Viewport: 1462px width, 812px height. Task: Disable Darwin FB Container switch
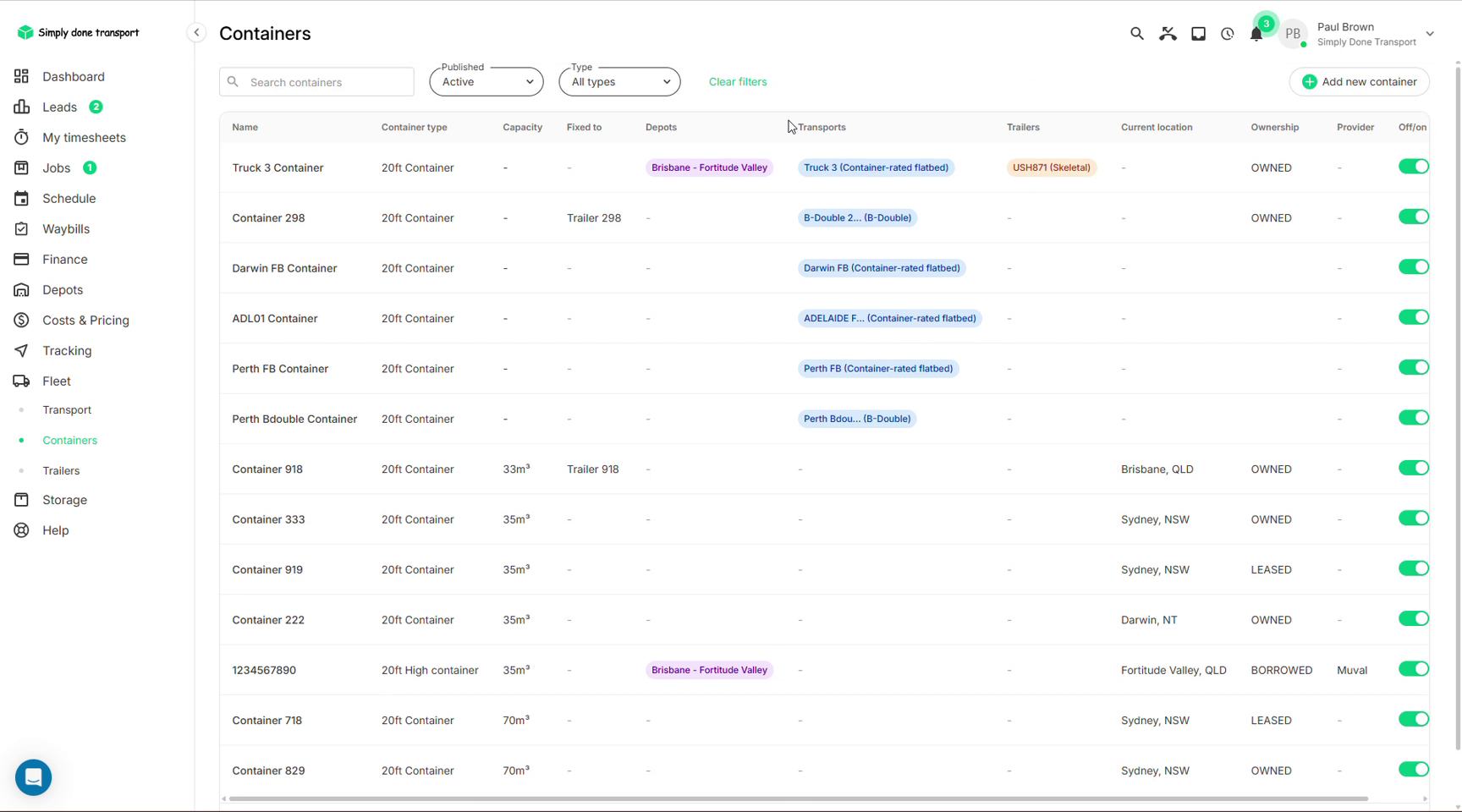click(x=1414, y=267)
